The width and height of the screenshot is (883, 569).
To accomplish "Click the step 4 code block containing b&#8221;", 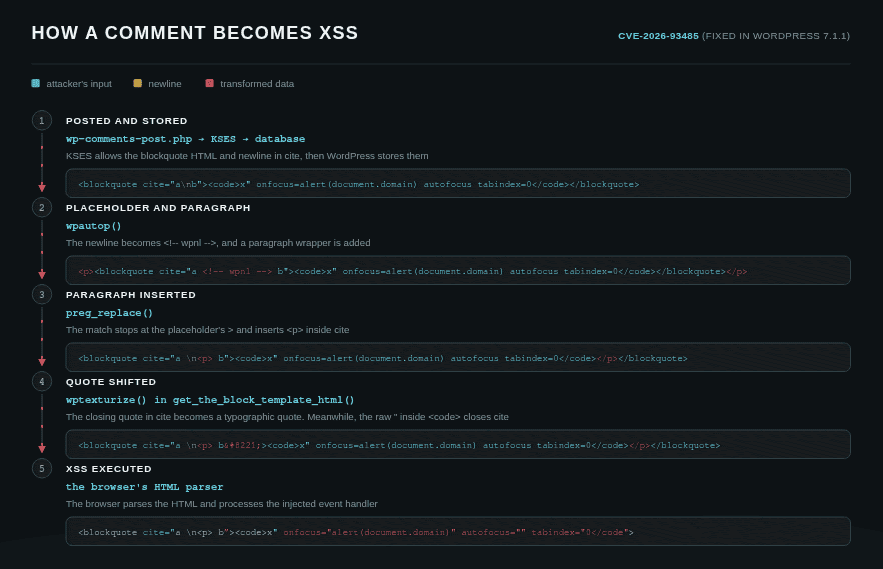I will [x=458, y=444].
